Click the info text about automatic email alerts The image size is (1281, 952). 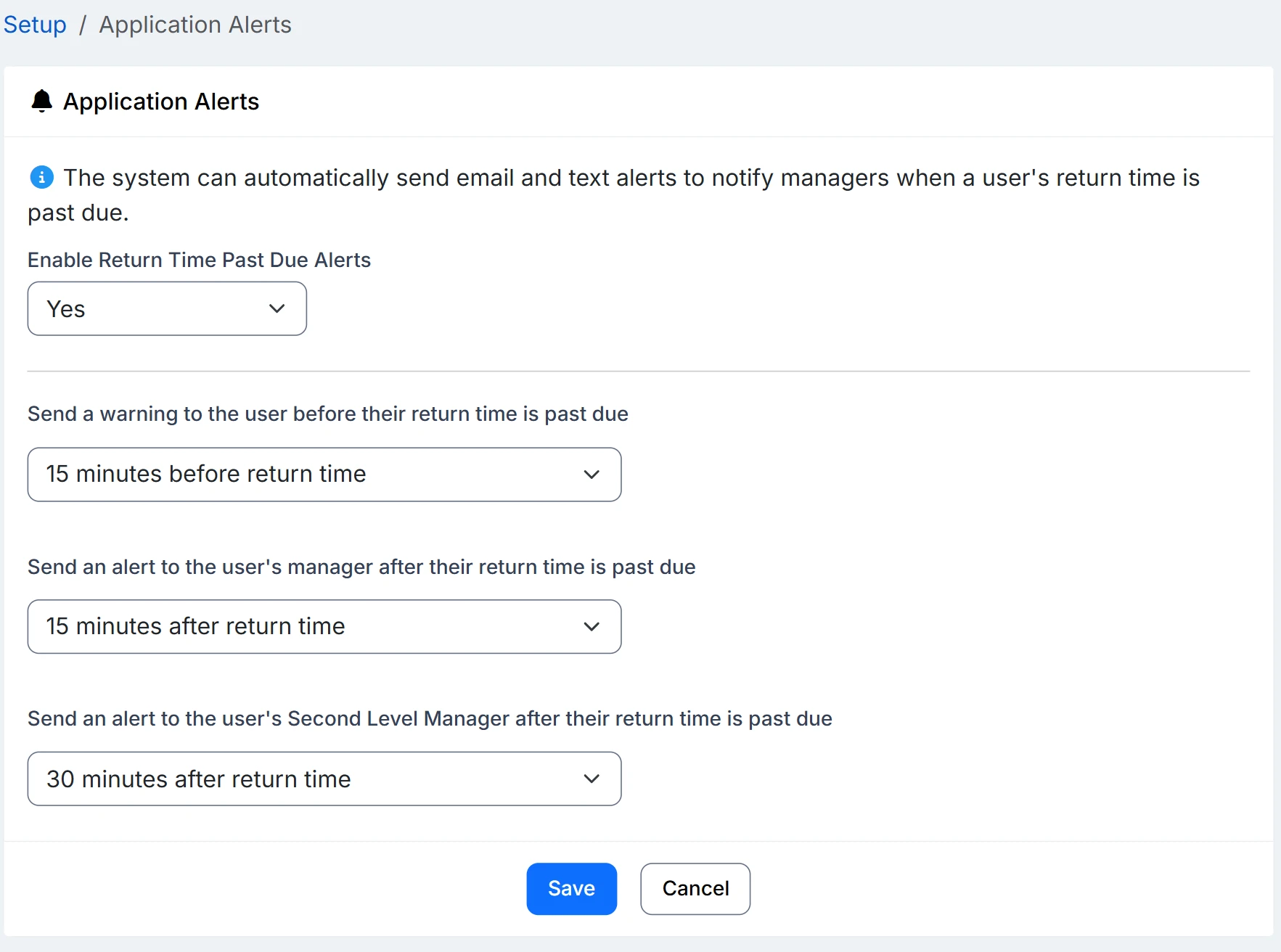[x=614, y=195]
